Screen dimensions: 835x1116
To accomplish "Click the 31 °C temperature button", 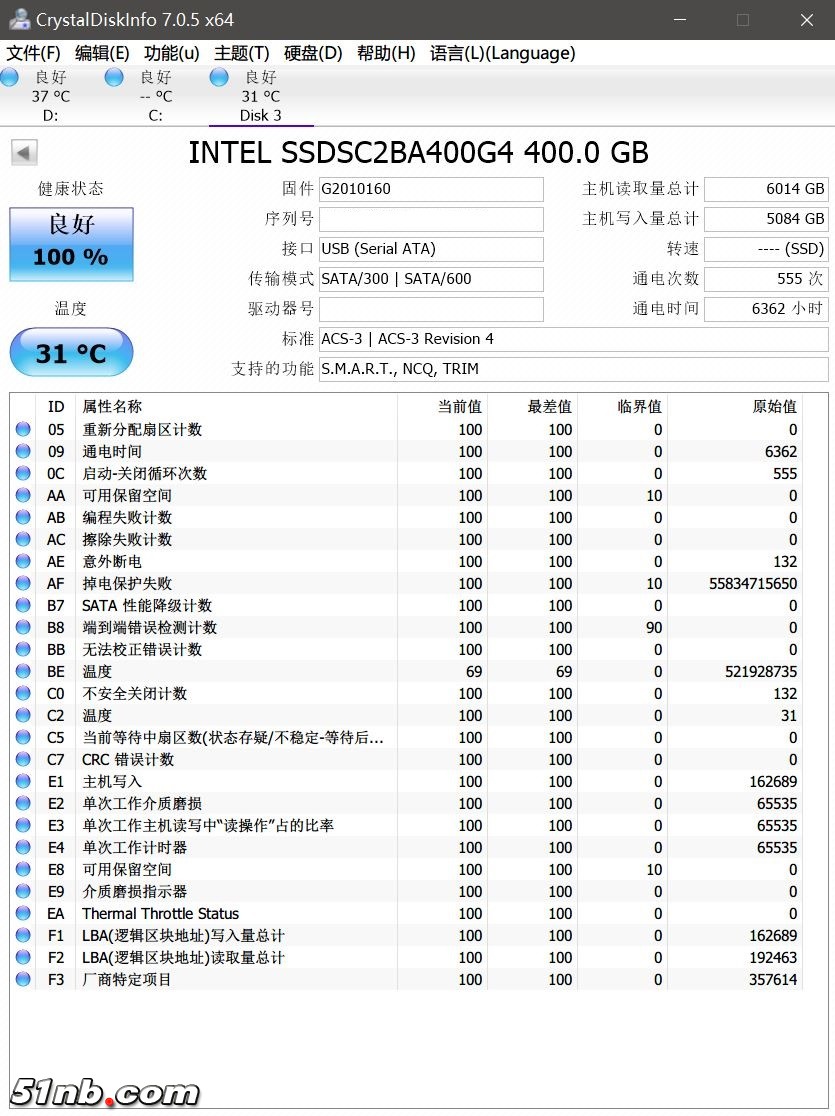I will pos(71,352).
